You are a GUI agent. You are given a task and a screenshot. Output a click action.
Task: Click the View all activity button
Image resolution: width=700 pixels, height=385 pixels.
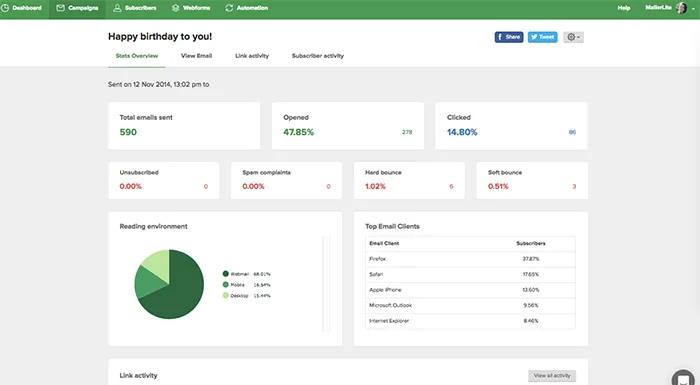(x=552, y=376)
